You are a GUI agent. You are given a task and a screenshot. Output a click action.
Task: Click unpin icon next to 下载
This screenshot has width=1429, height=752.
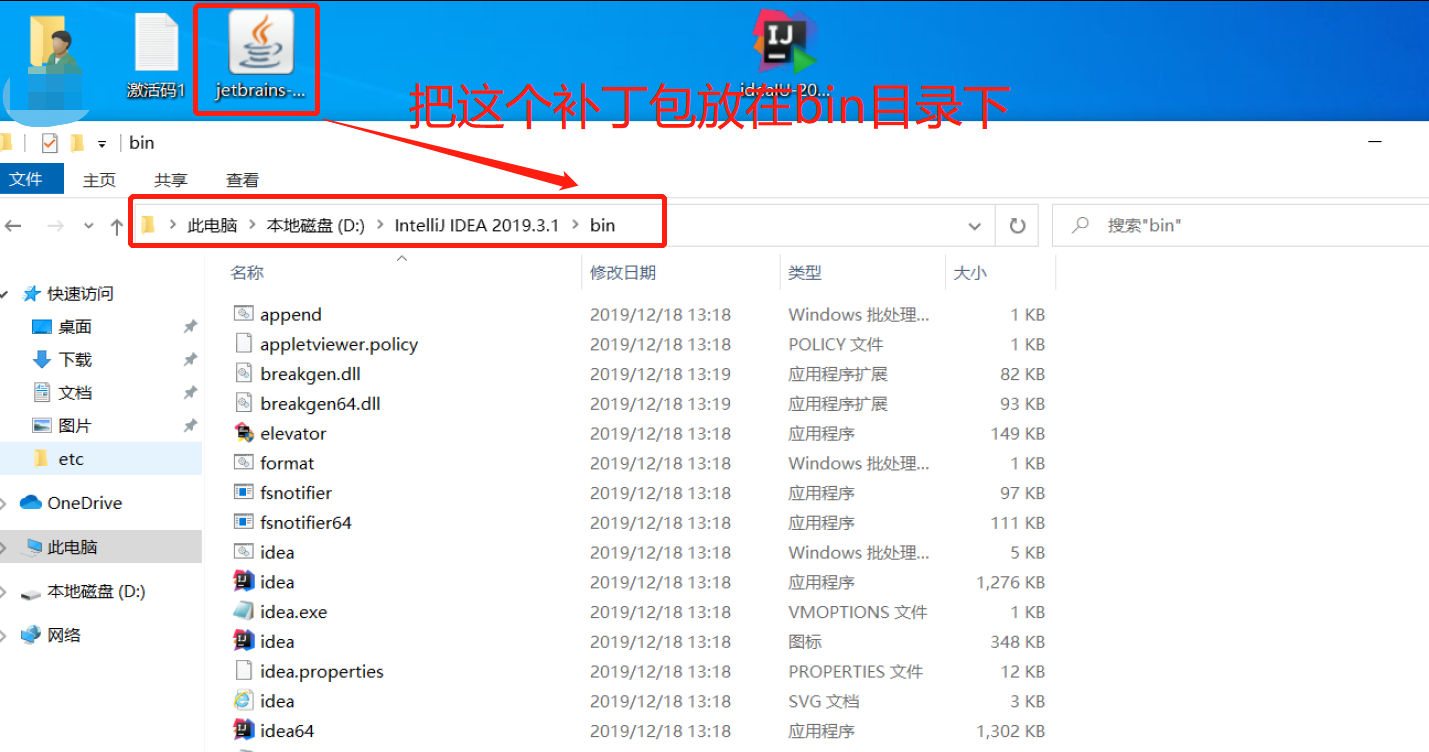click(x=190, y=360)
